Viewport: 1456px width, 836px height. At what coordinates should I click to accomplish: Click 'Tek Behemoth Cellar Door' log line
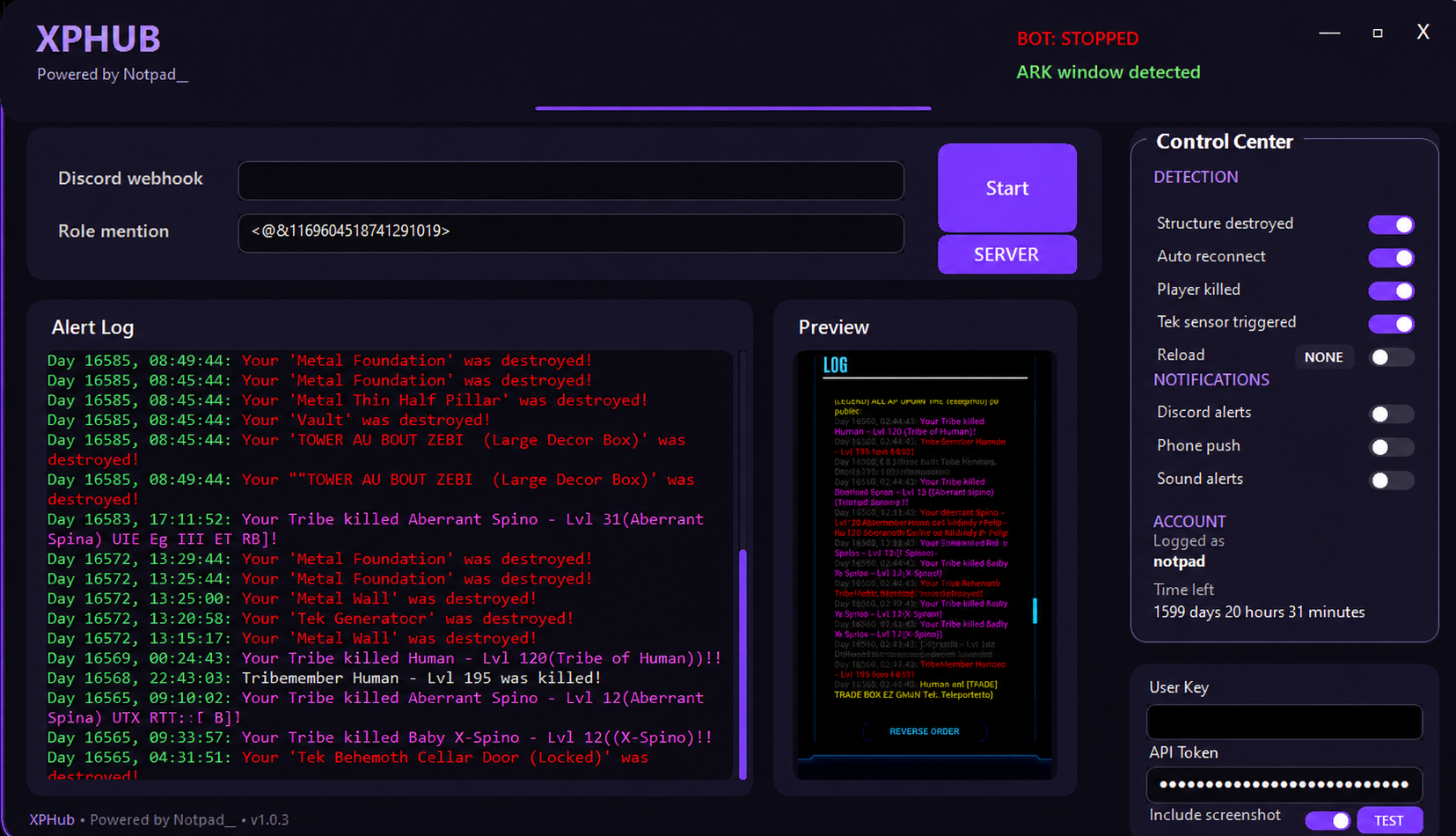(348, 766)
